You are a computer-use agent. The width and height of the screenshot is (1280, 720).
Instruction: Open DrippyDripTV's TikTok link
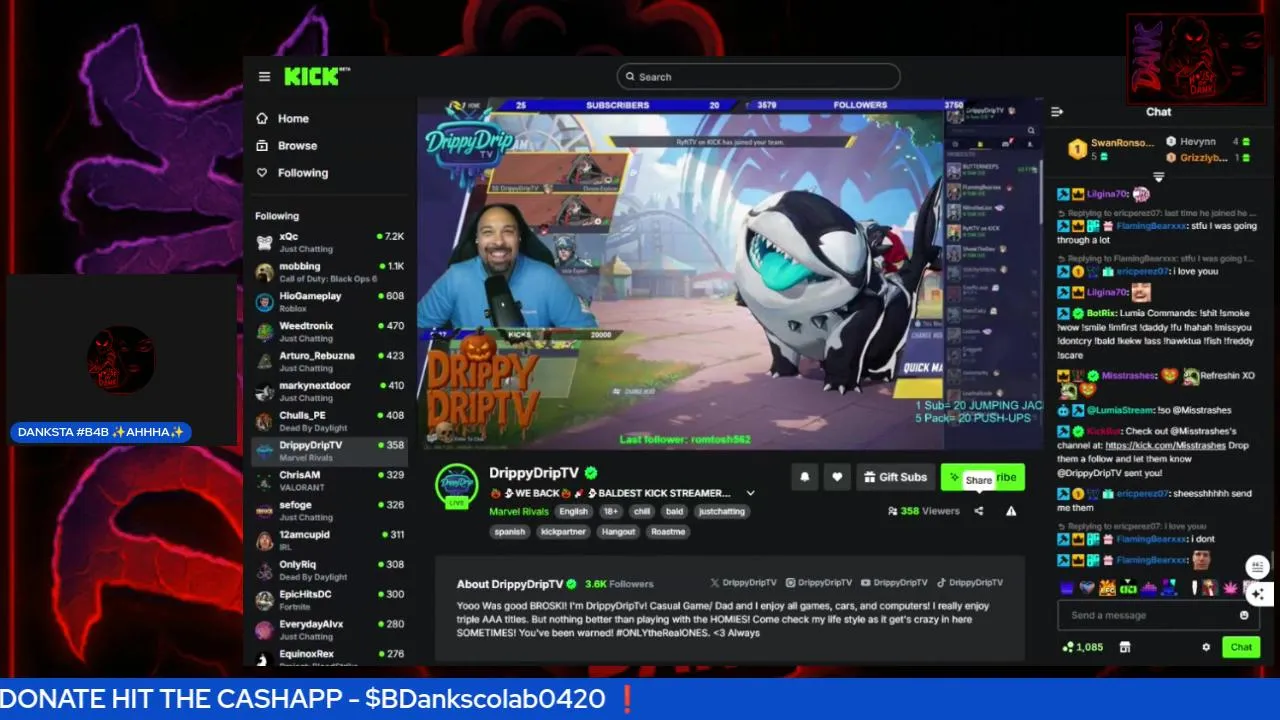970,583
